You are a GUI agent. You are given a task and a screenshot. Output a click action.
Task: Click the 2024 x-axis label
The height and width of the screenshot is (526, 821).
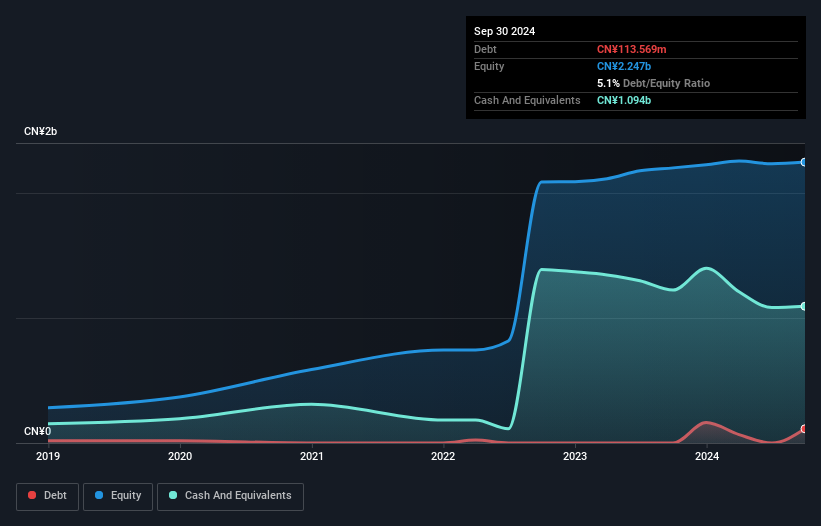point(707,456)
